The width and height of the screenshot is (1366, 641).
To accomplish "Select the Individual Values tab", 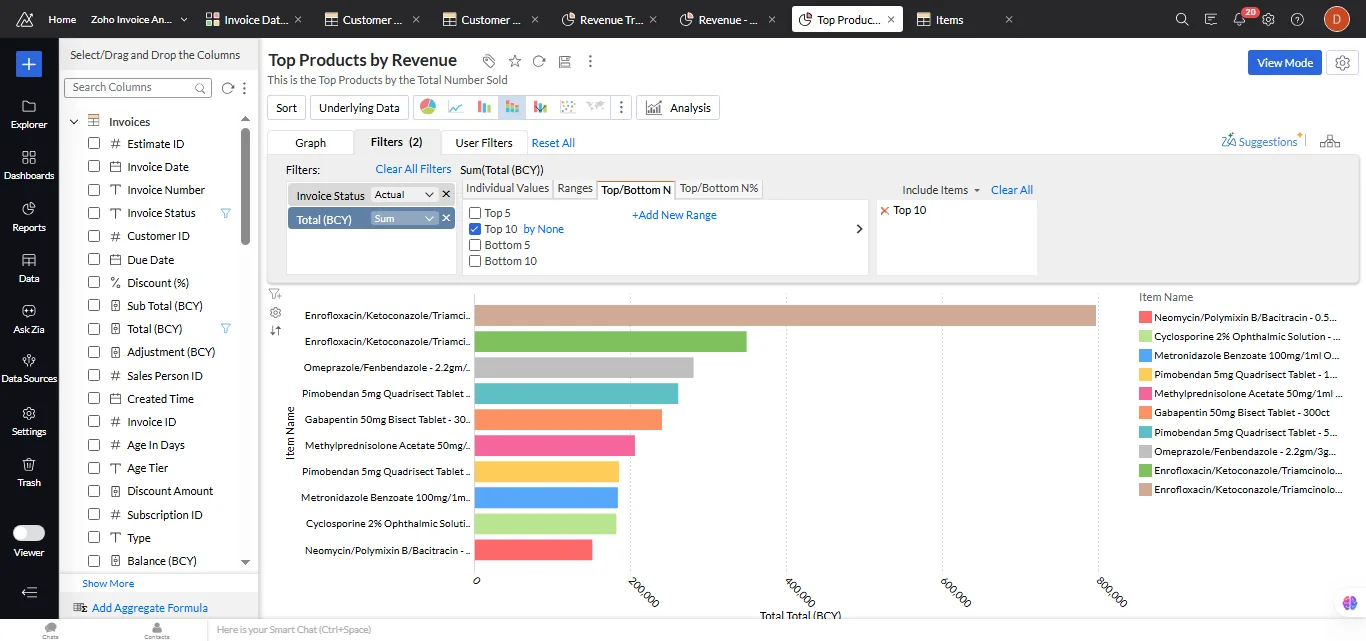I will 508,188.
